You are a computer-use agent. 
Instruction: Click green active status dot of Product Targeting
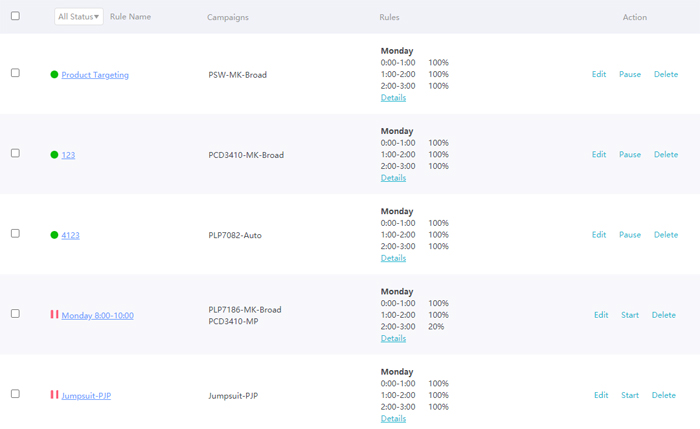pos(54,75)
